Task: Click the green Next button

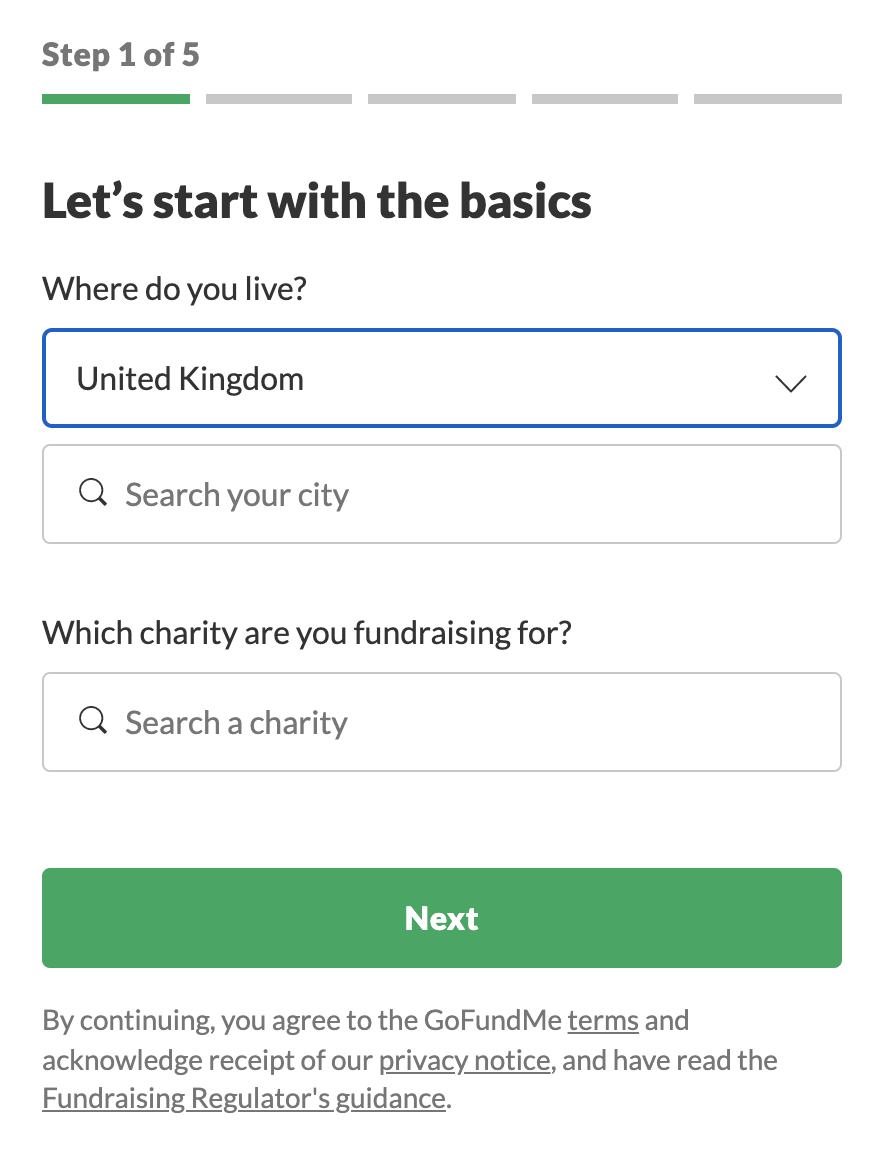Action: [442, 918]
